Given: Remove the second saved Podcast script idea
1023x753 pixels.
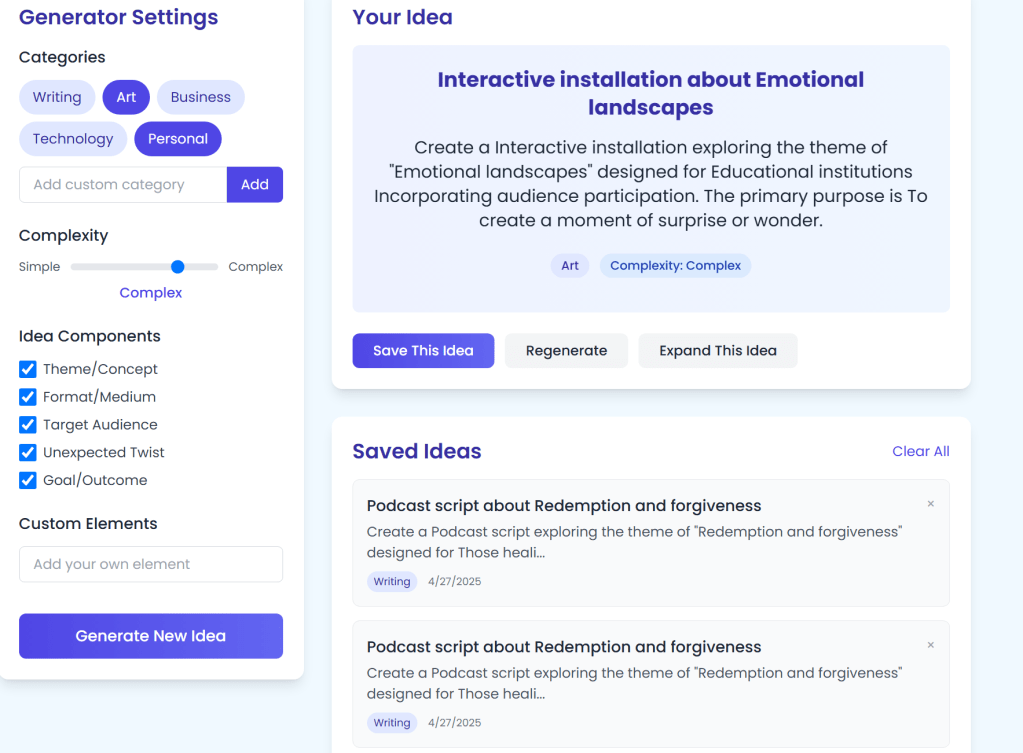Looking at the screenshot, I should 930,645.
